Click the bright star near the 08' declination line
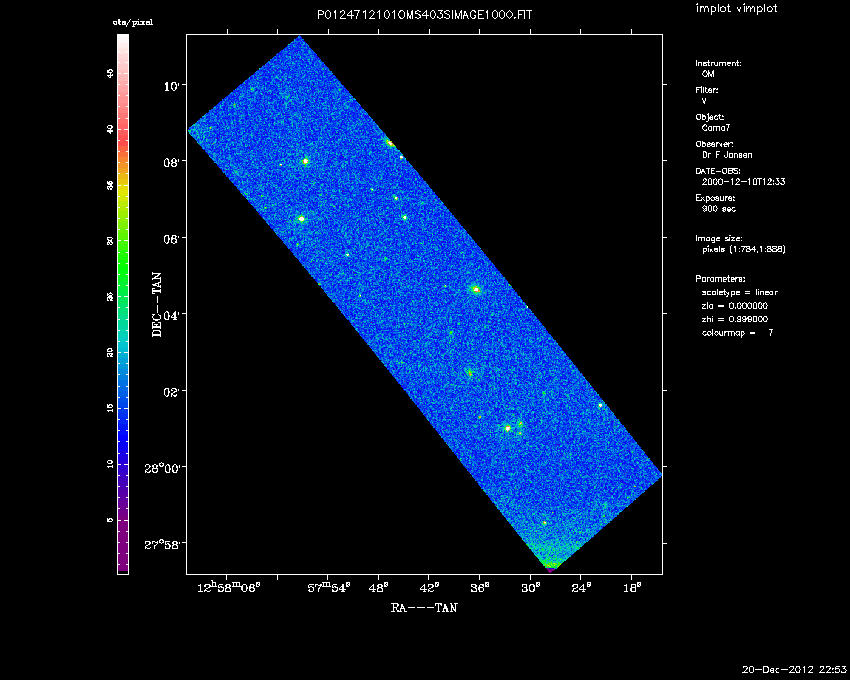Viewport: 850px width, 680px height. pyautogui.click(x=306, y=161)
